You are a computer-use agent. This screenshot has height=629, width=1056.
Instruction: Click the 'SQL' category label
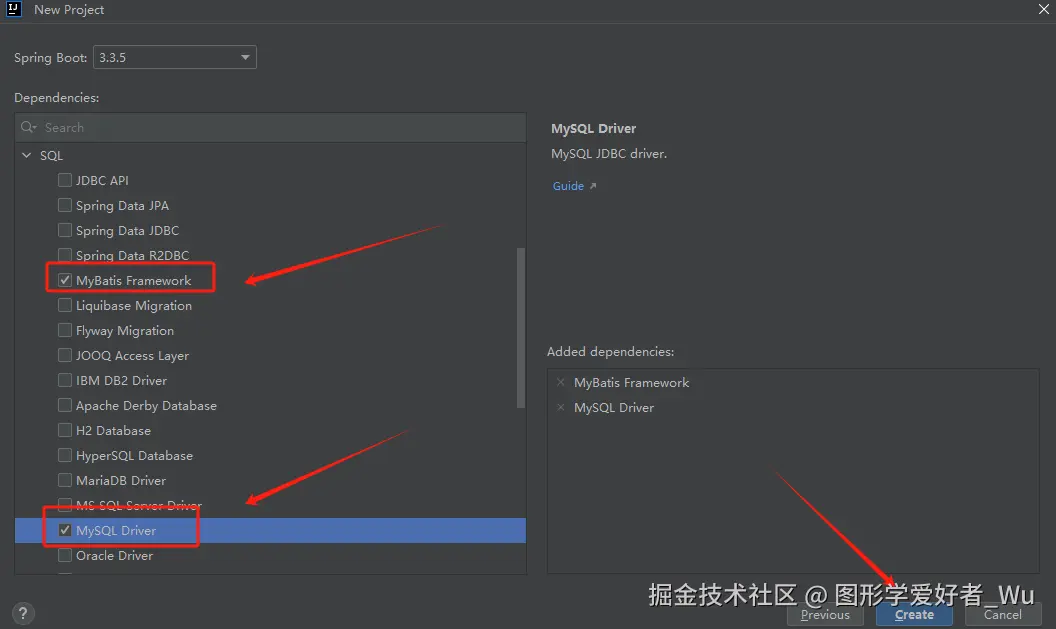pyautogui.click(x=51, y=156)
